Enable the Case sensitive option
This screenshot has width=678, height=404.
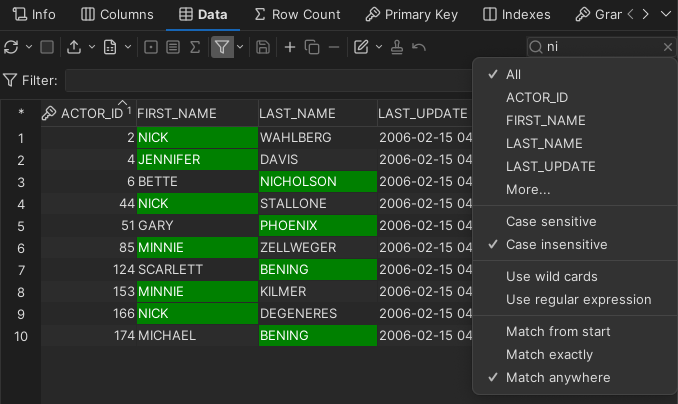(x=551, y=221)
